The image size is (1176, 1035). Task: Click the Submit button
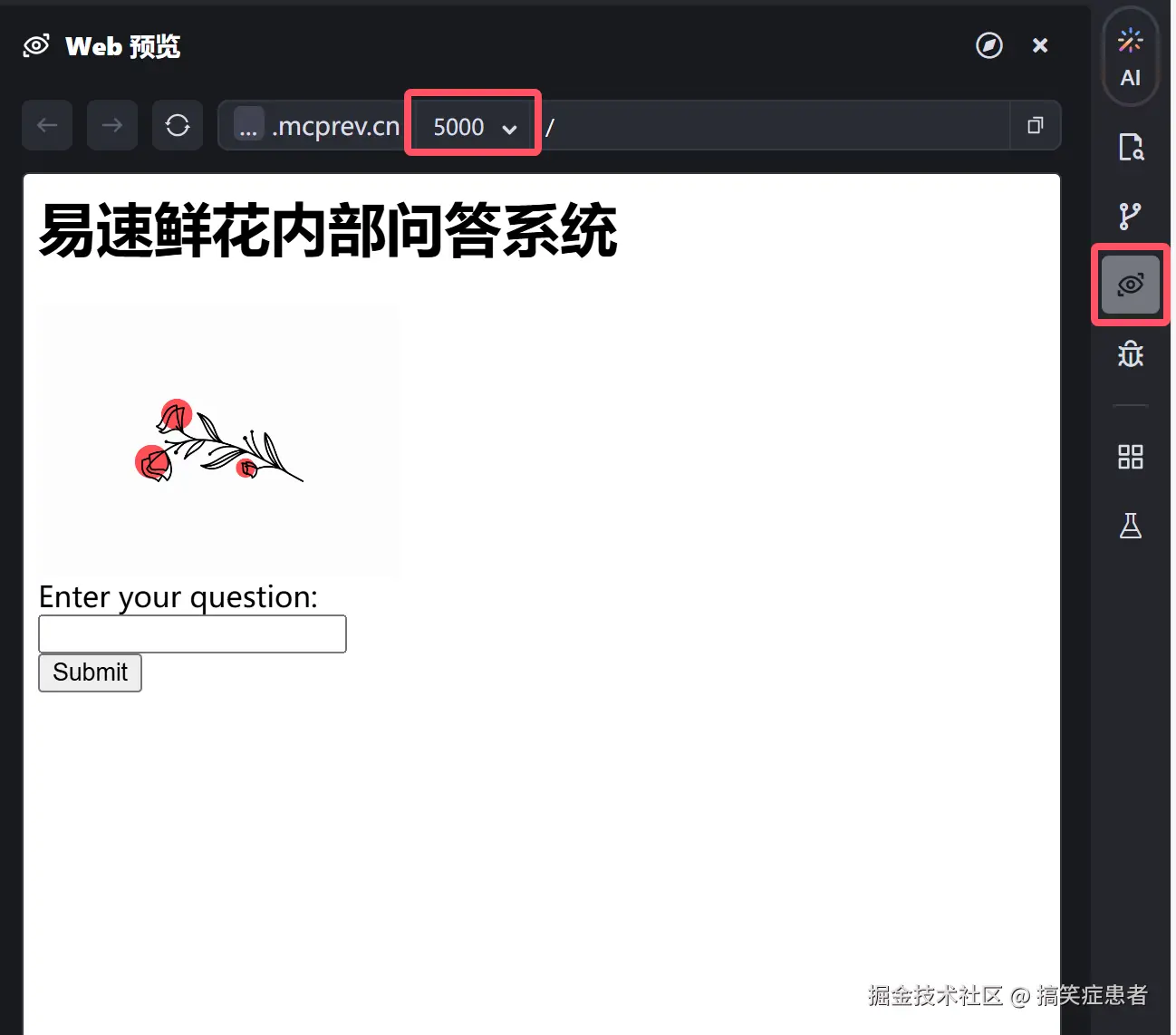[x=90, y=672]
